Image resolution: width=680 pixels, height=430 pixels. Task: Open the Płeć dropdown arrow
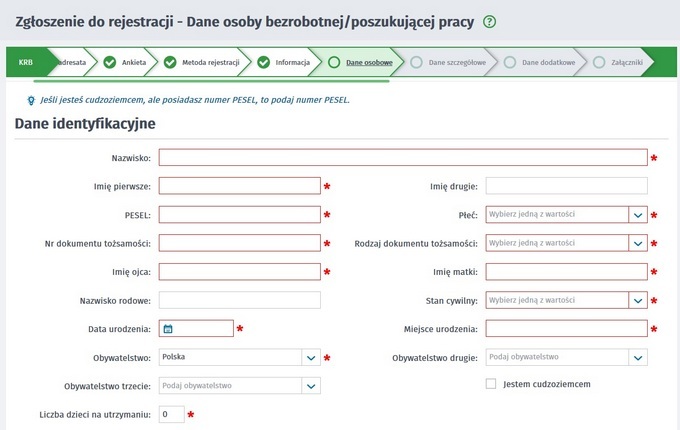(x=638, y=215)
